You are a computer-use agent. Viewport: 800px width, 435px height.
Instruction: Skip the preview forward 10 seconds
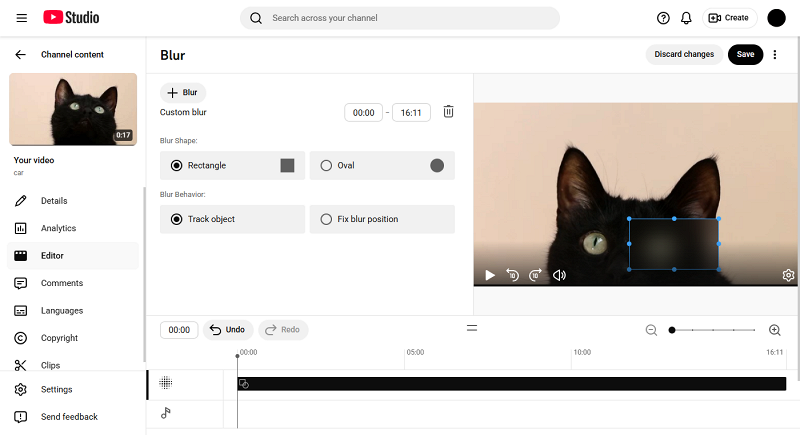(535, 275)
